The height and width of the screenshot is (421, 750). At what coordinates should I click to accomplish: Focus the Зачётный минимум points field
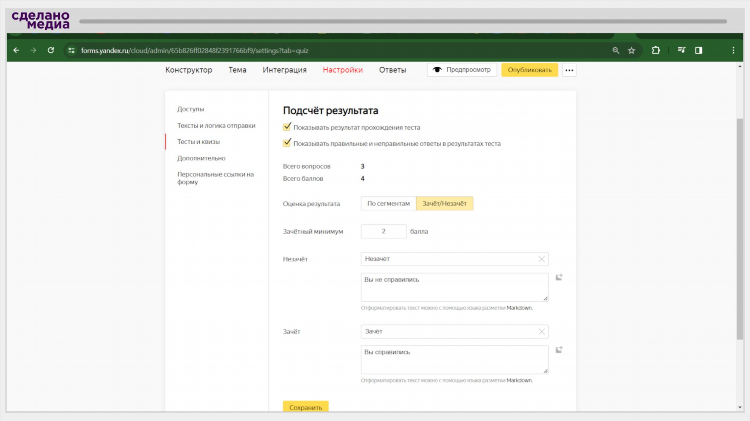(384, 232)
